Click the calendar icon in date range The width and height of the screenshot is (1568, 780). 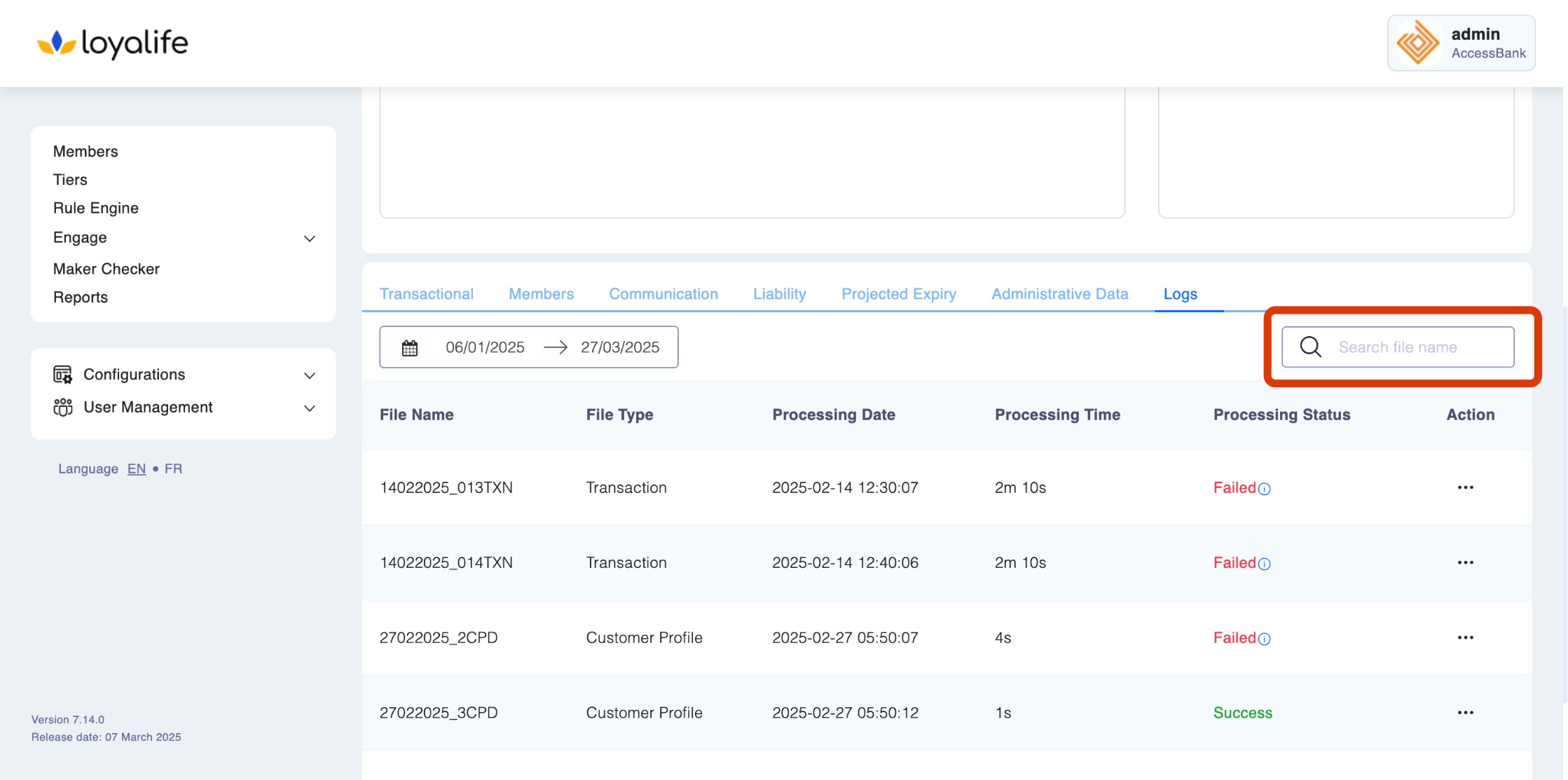point(410,348)
